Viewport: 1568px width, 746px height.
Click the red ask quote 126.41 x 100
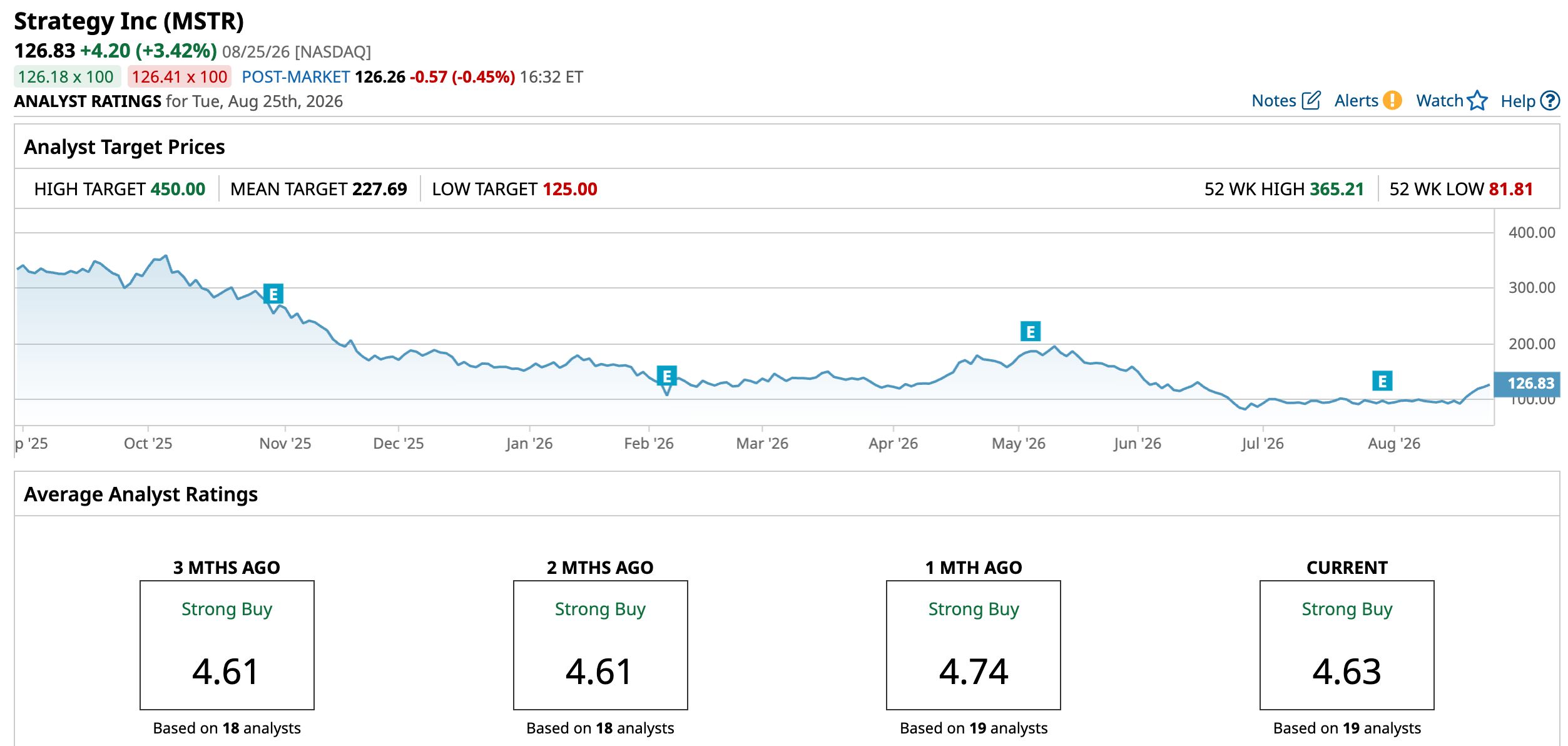180,77
